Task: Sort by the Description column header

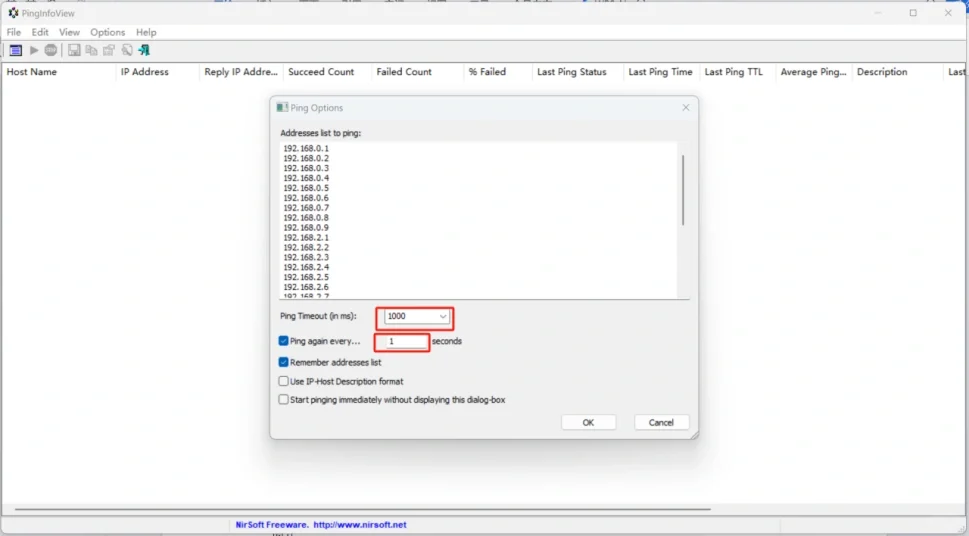Action: click(x=898, y=72)
